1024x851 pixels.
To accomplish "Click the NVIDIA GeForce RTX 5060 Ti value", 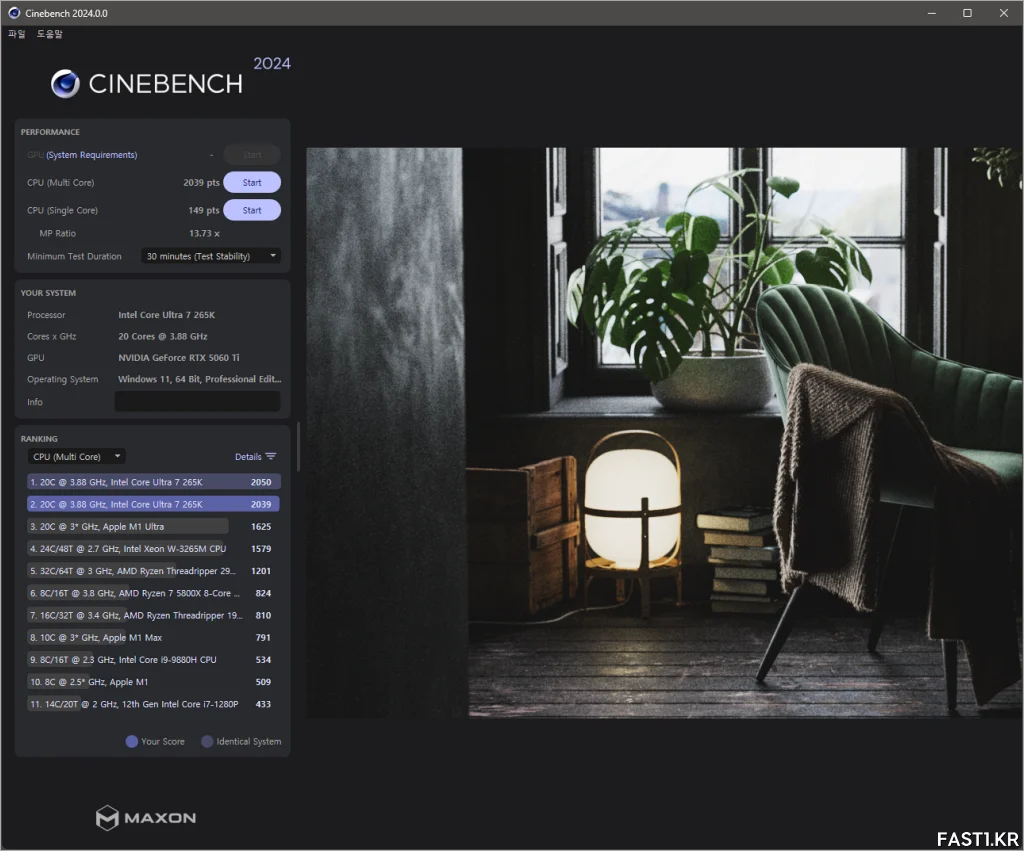I will point(179,358).
